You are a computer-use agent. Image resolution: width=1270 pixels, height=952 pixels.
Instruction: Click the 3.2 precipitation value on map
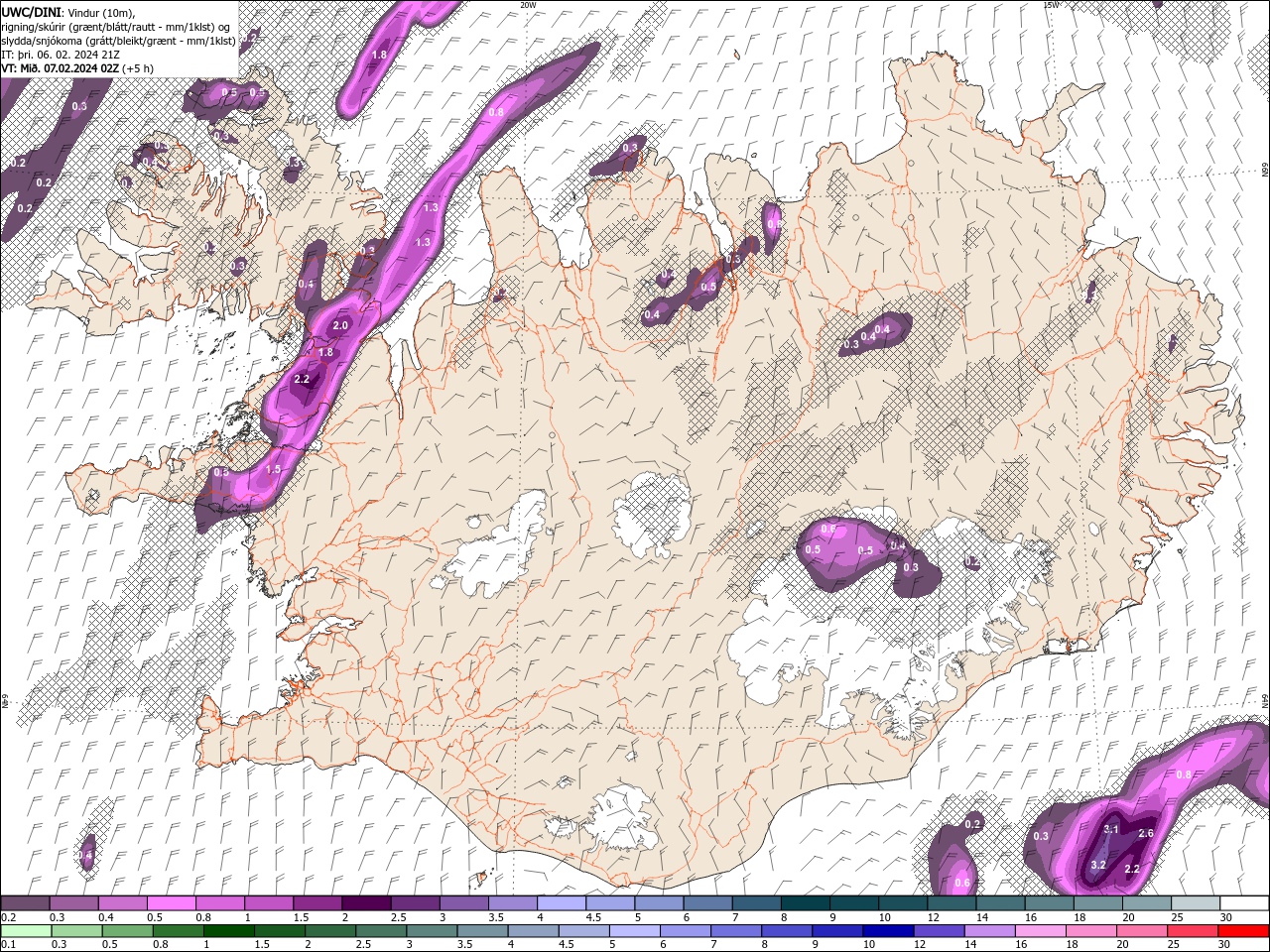click(1098, 865)
